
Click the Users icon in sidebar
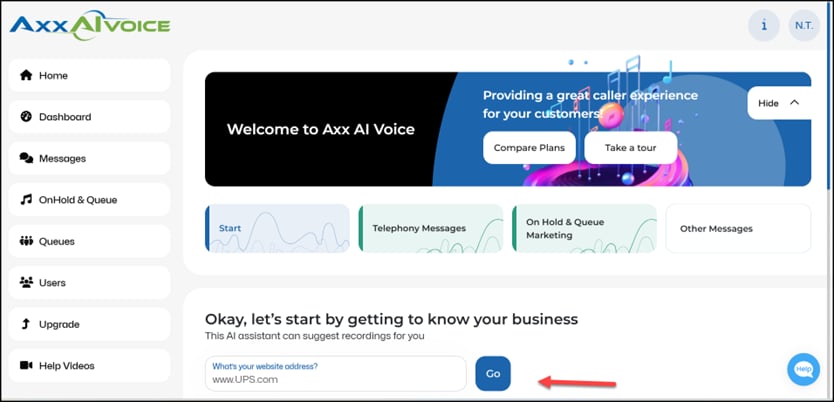(26, 283)
